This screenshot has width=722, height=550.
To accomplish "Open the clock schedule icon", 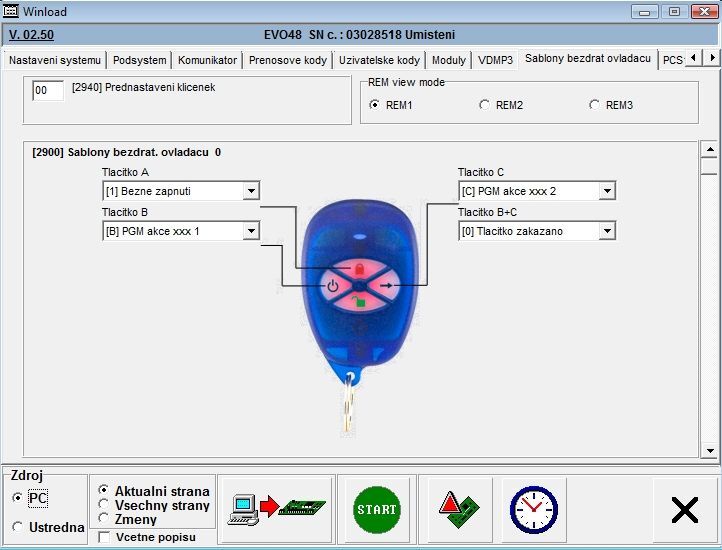I will [x=533, y=509].
